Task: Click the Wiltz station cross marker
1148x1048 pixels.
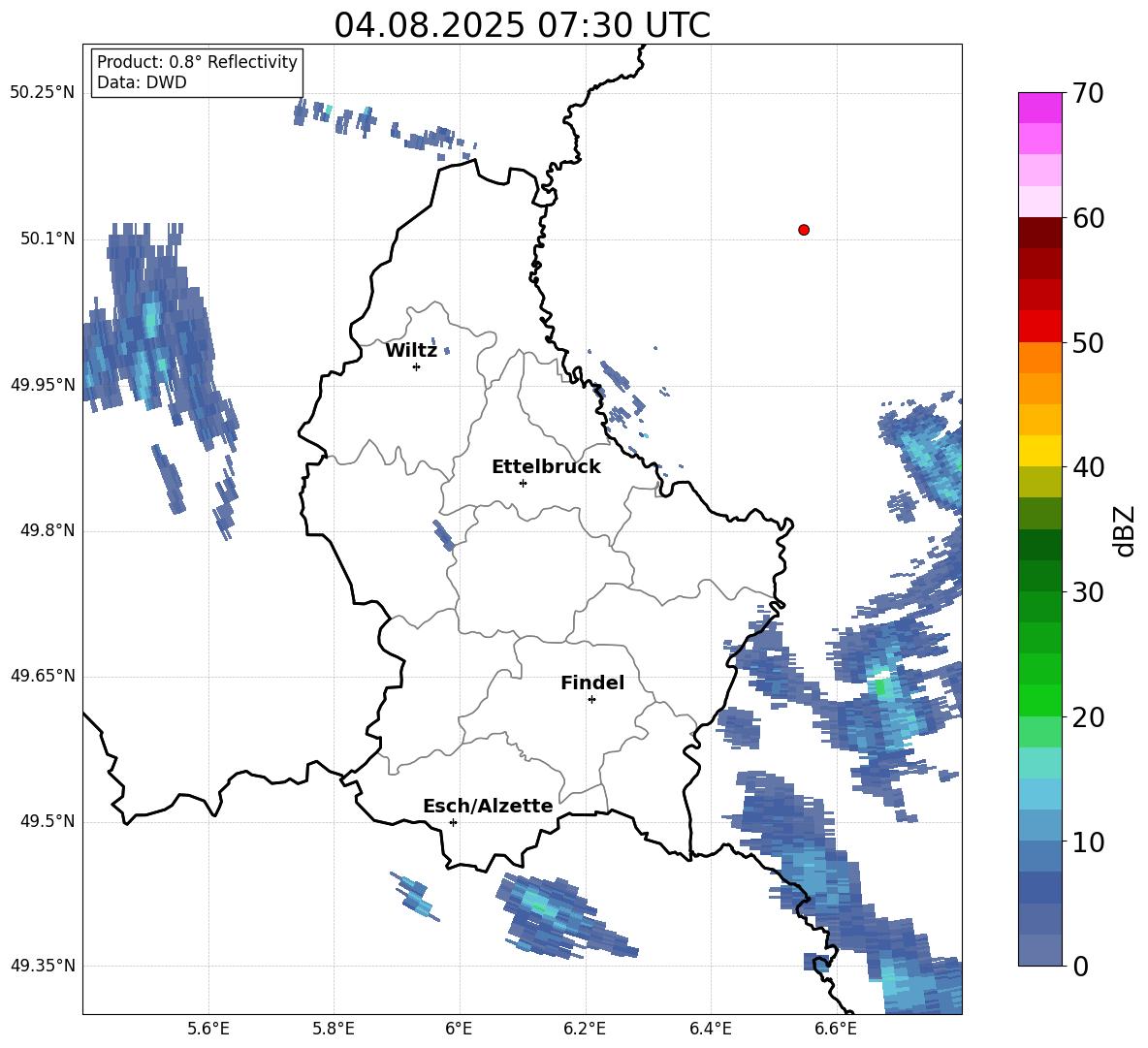Action: click(x=417, y=366)
